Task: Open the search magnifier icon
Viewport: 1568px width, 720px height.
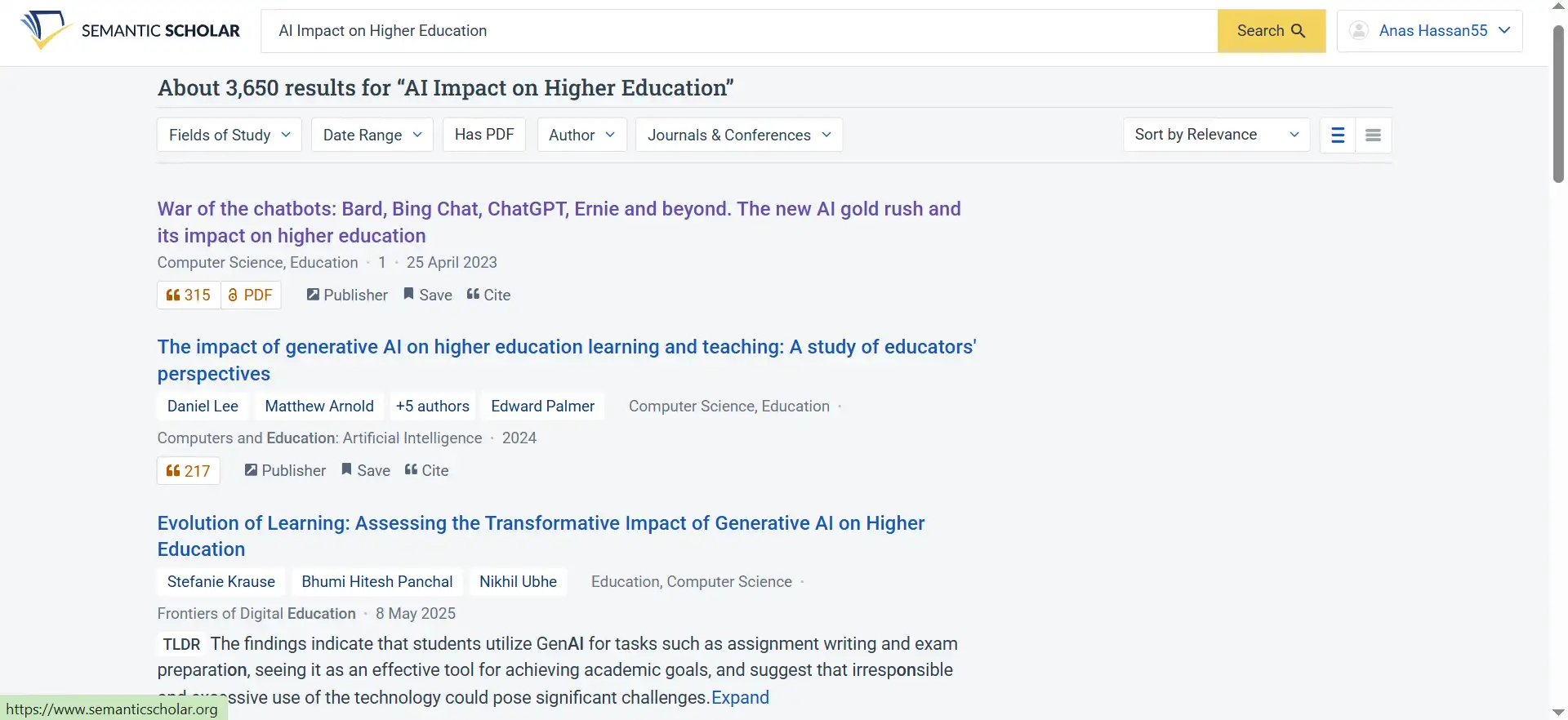Action: [x=1299, y=30]
